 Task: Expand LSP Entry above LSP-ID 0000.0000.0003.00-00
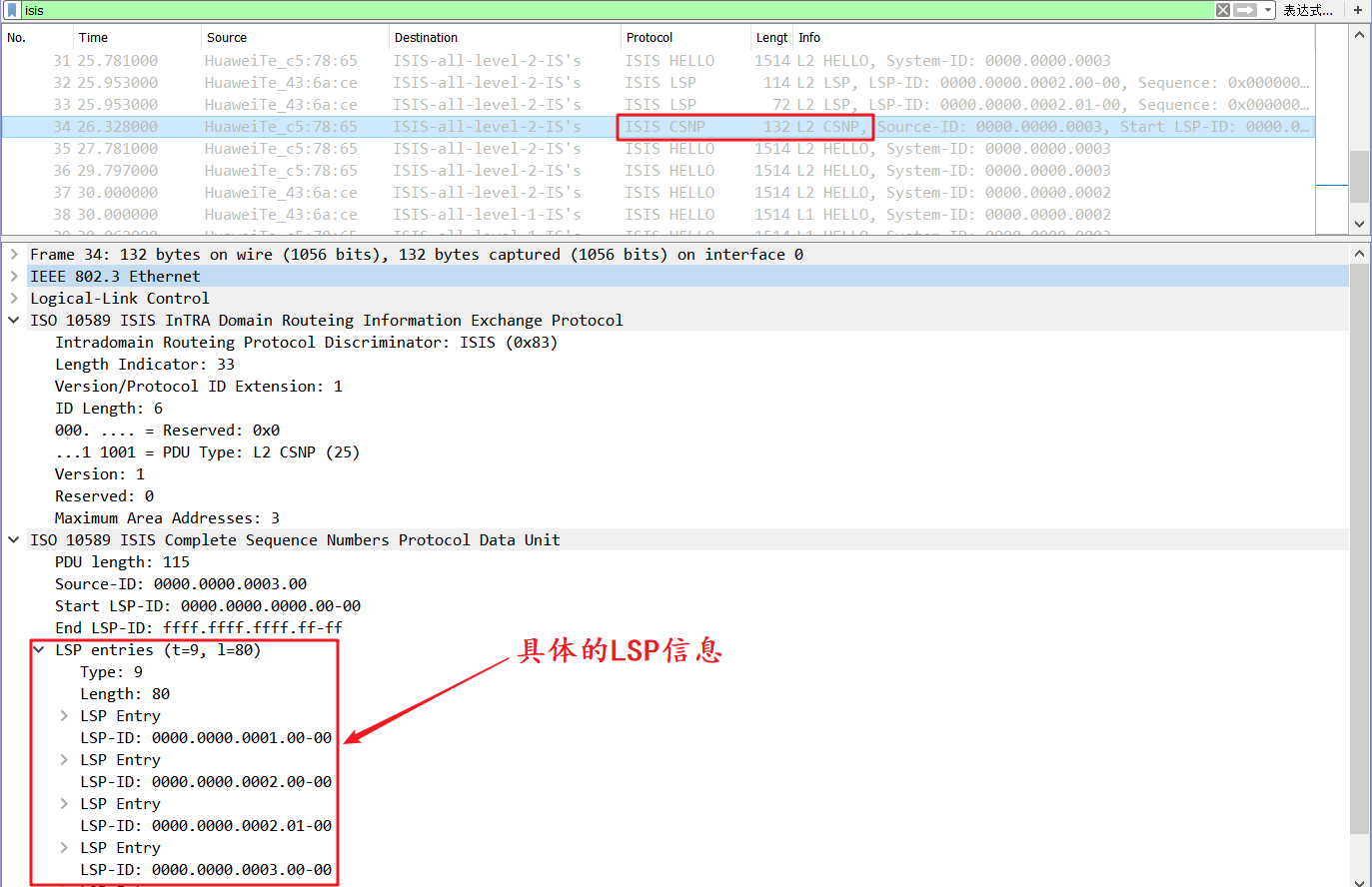64,848
